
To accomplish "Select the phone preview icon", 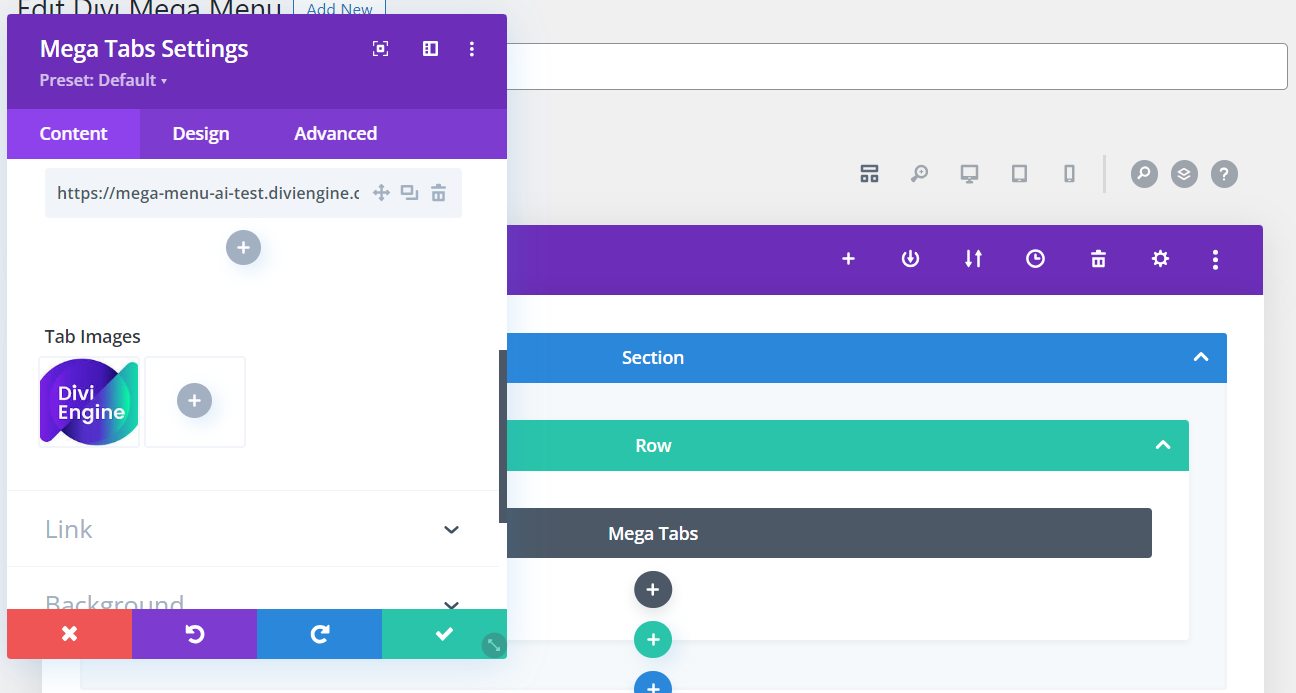I will (1069, 174).
